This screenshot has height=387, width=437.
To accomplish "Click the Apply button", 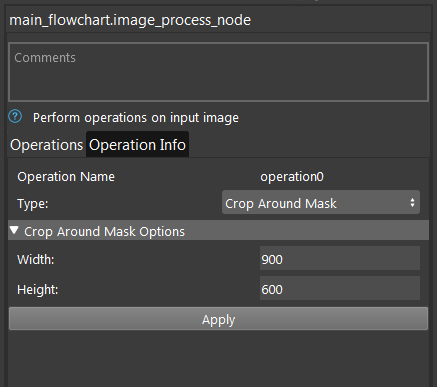I will [x=218, y=319].
